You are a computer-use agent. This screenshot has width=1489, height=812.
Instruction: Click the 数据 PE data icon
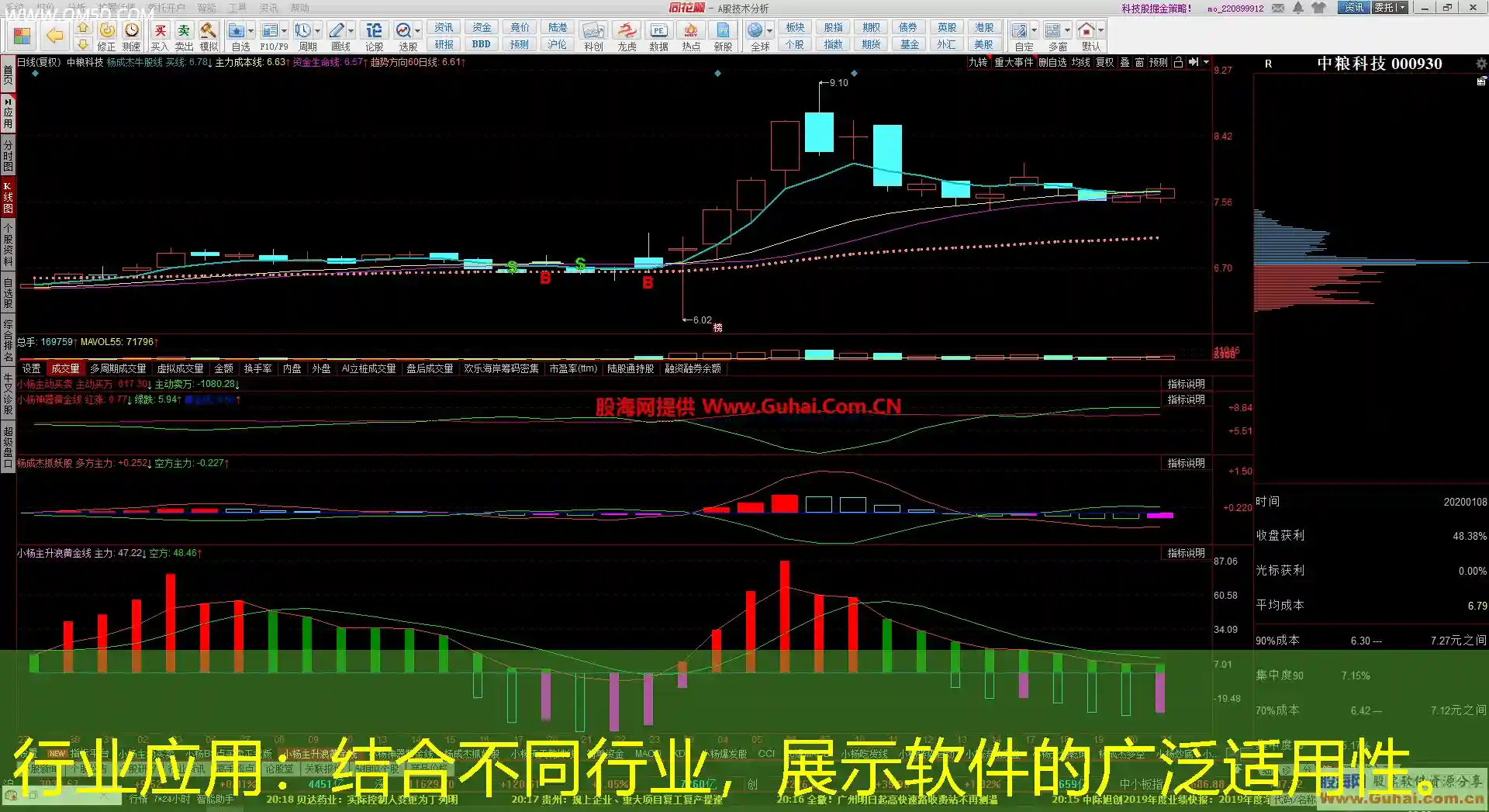point(658,30)
